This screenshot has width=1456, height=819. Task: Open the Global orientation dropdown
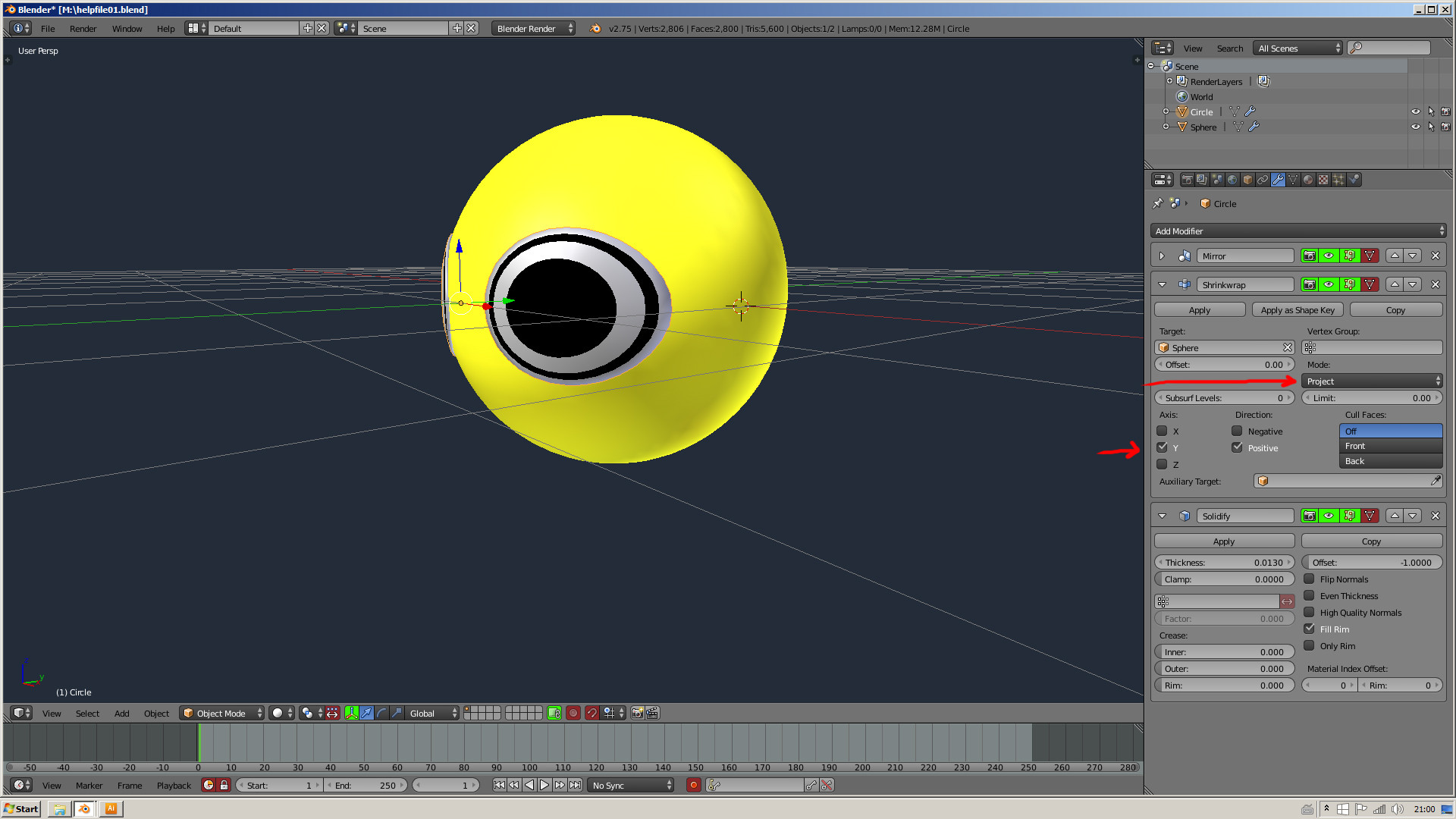click(x=431, y=713)
